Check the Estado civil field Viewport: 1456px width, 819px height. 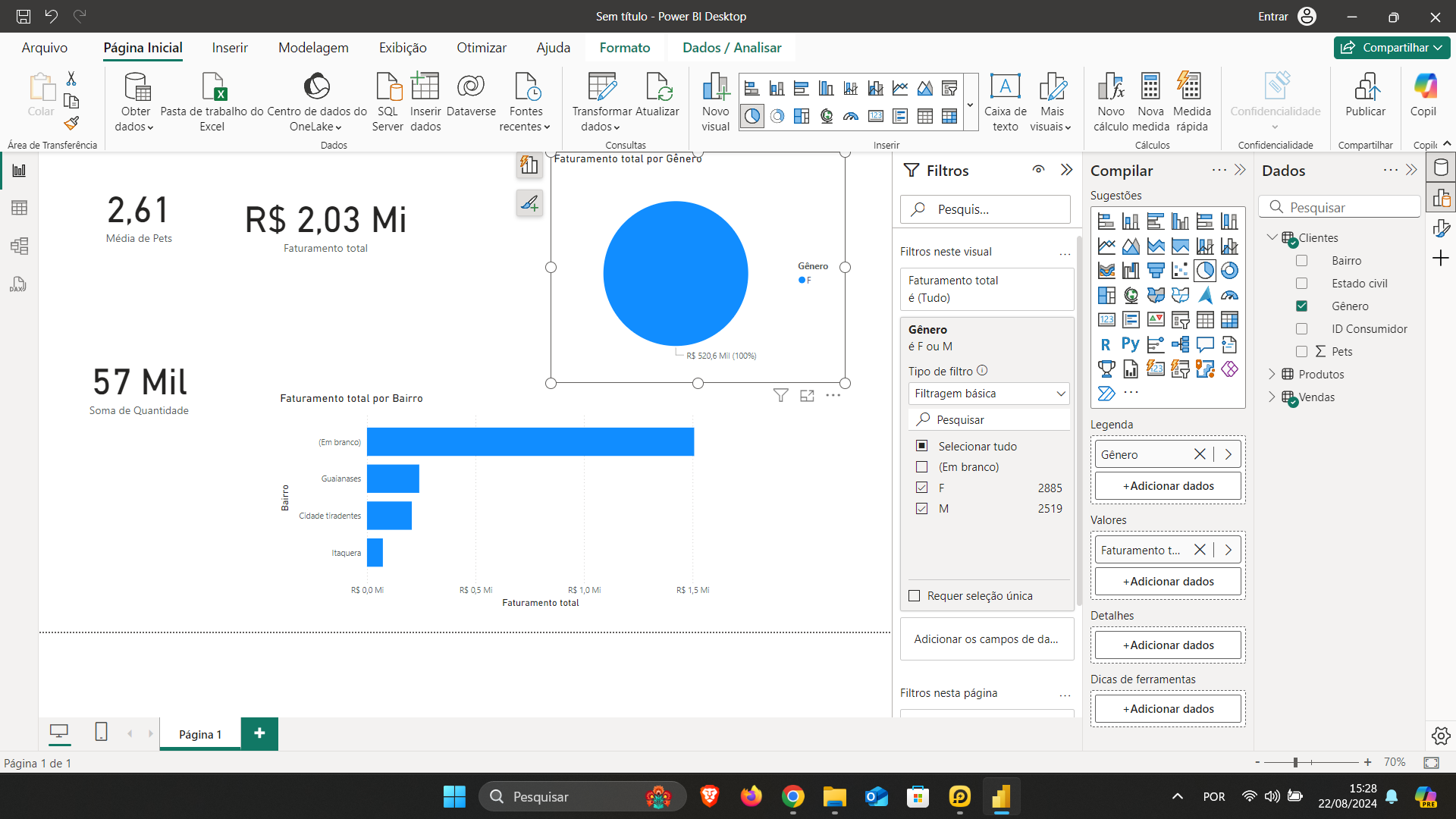(1302, 283)
